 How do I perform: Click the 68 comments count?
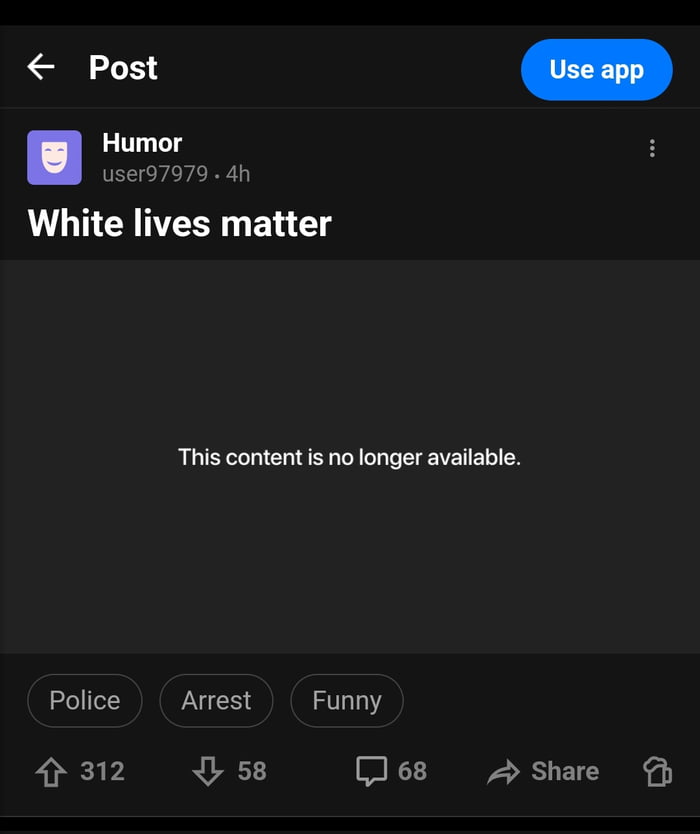[412, 771]
